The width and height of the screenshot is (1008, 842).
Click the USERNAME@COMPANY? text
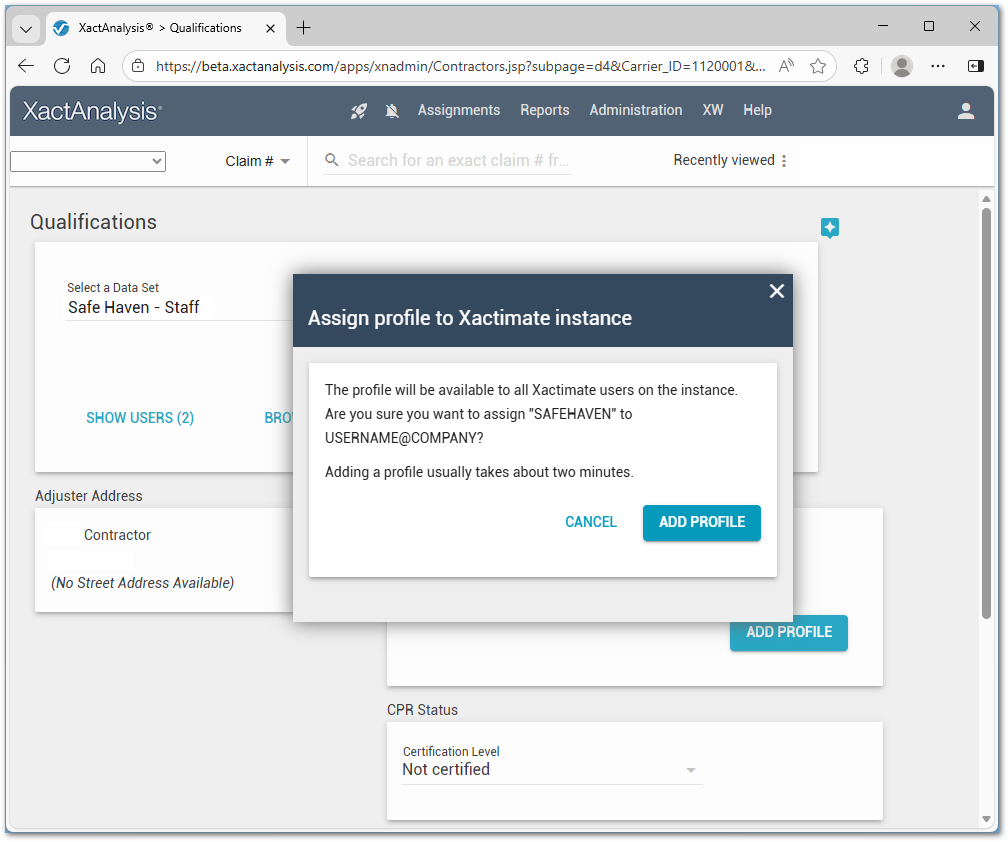pos(404,438)
